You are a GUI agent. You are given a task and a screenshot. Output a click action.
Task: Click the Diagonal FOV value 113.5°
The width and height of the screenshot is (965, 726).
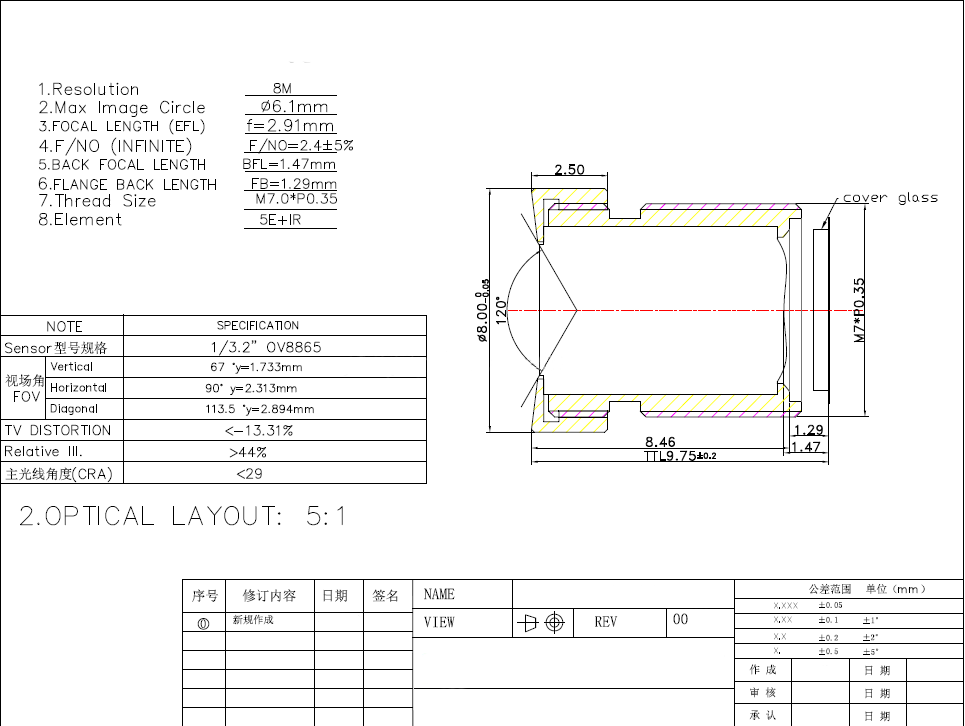(259, 409)
